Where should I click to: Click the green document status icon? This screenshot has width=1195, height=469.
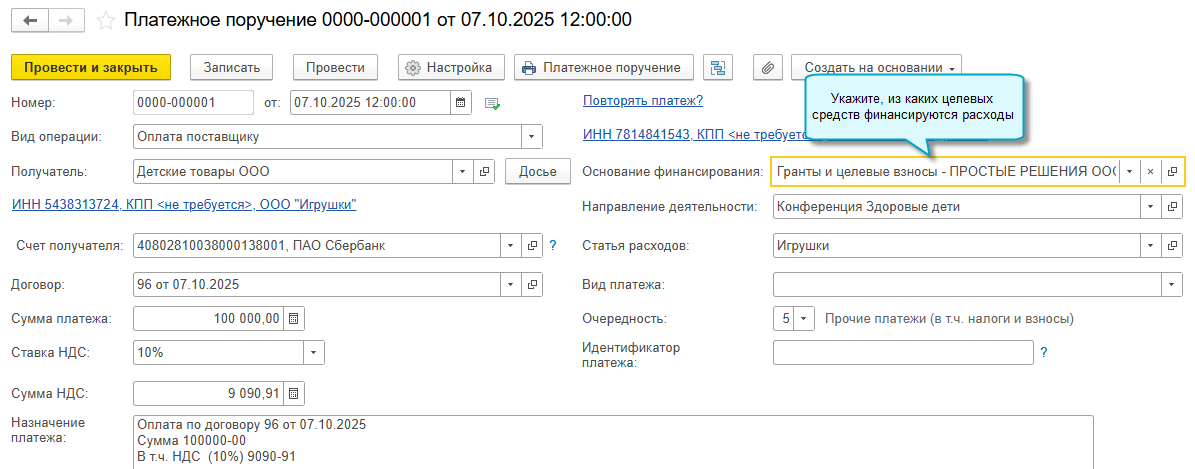491,102
